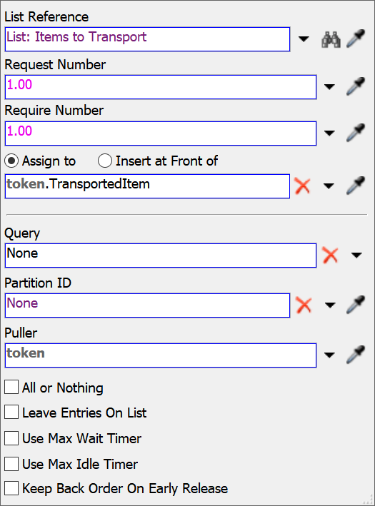The width and height of the screenshot is (375, 506).
Task: Use the eyedropper next to Request Number
Action: tap(355, 86)
